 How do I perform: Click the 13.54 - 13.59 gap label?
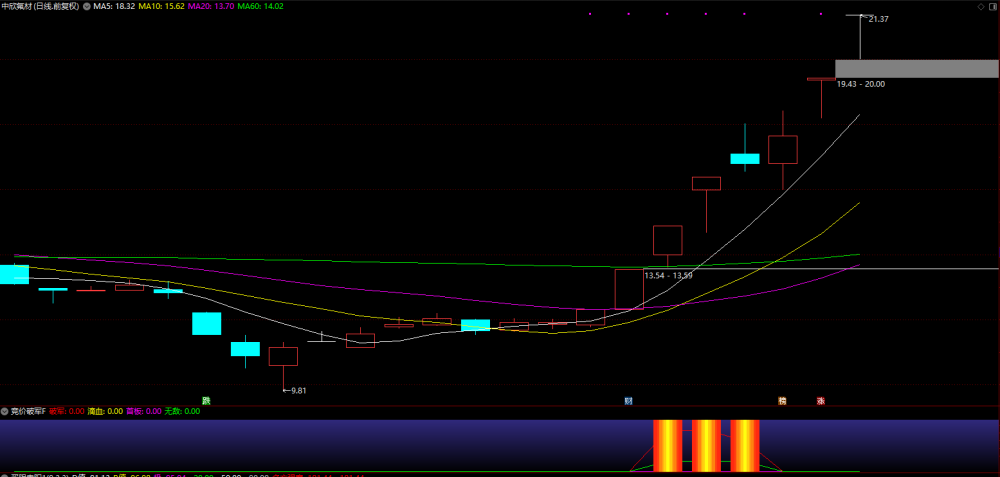(668, 275)
